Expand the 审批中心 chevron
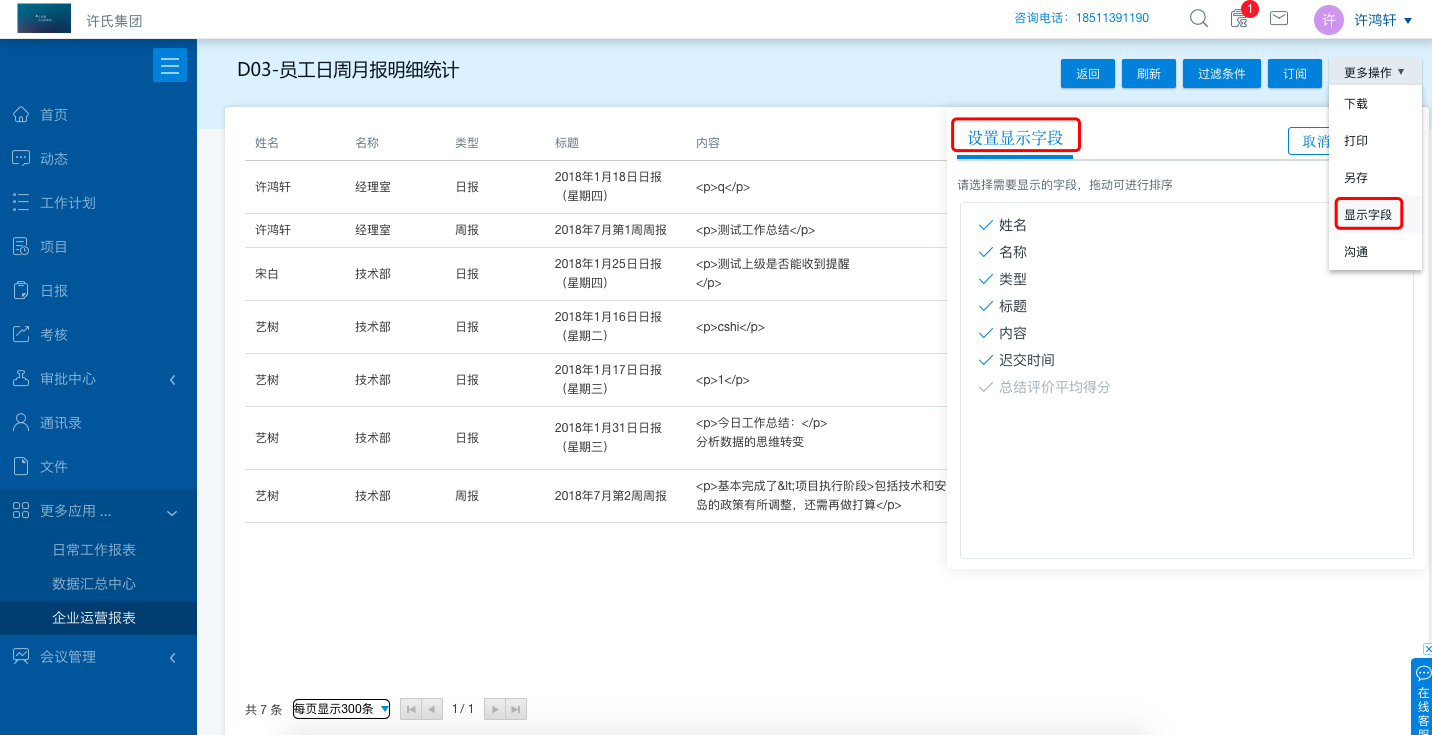The height and width of the screenshot is (735, 1432). [x=172, y=379]
